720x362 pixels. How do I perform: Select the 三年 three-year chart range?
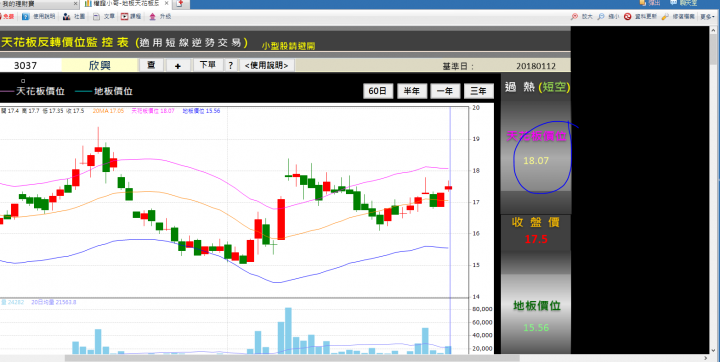point(478,91)
